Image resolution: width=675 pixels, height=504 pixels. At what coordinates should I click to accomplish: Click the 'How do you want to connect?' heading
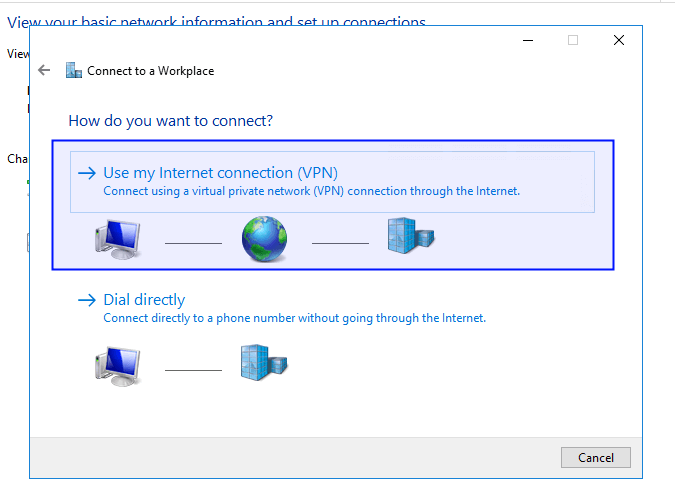[171, 121]
